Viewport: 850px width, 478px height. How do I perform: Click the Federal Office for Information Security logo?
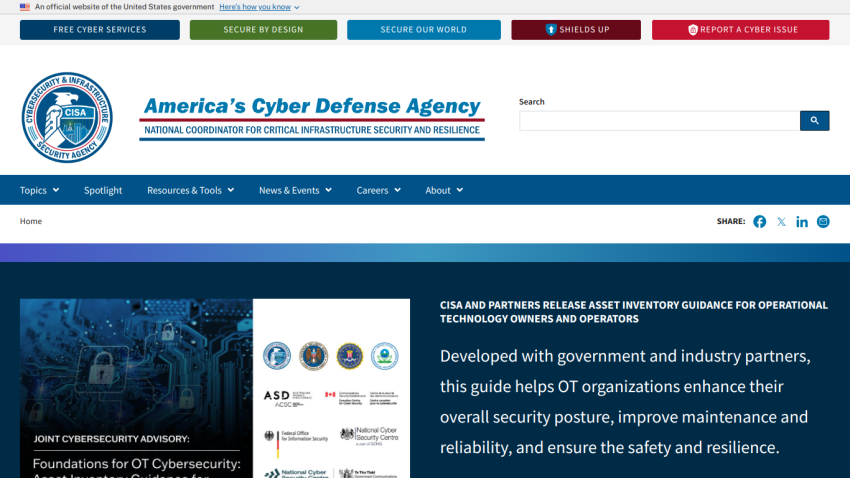(296, 443)
